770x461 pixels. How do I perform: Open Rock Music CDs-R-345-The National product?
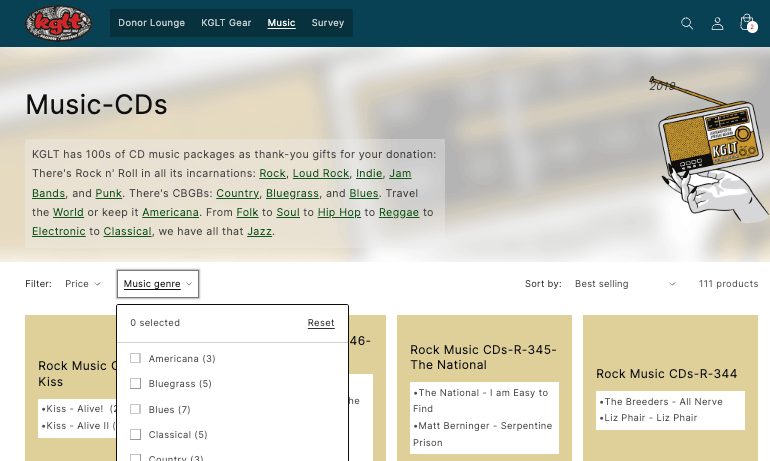[x=483, y=357]
